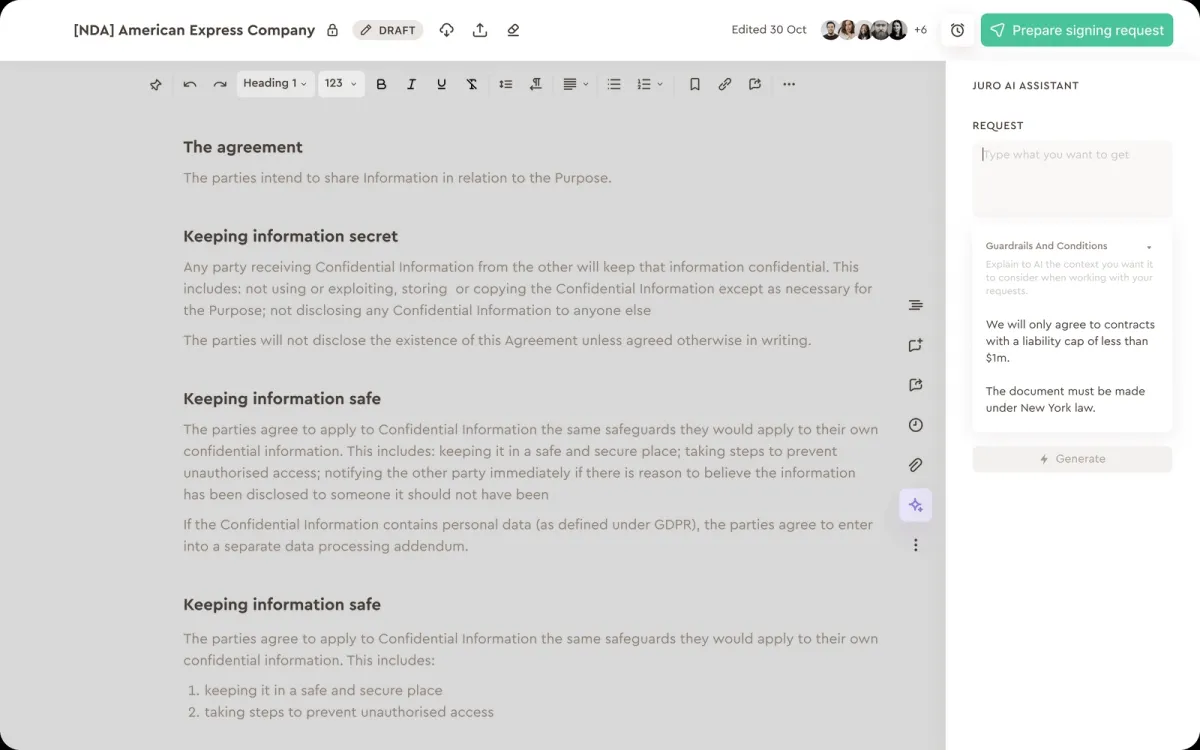Click the line spacing icon
This screenshot has width=1200, height=750.
click(x=506, y=85)
